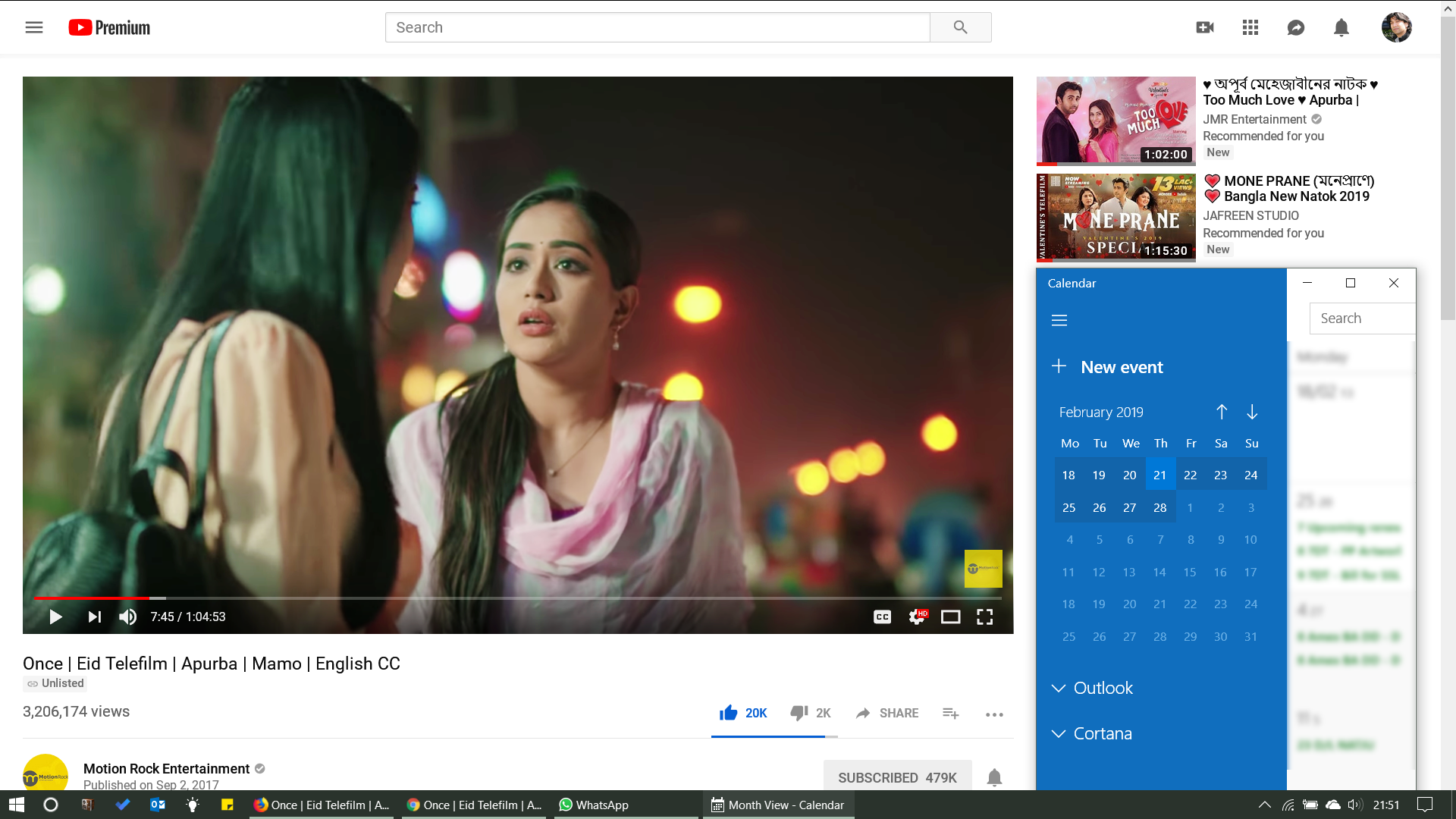Viewport: 1456px width, 819px height.
Task: Open the save to playlist icon
Action: (x=951, y=713)
